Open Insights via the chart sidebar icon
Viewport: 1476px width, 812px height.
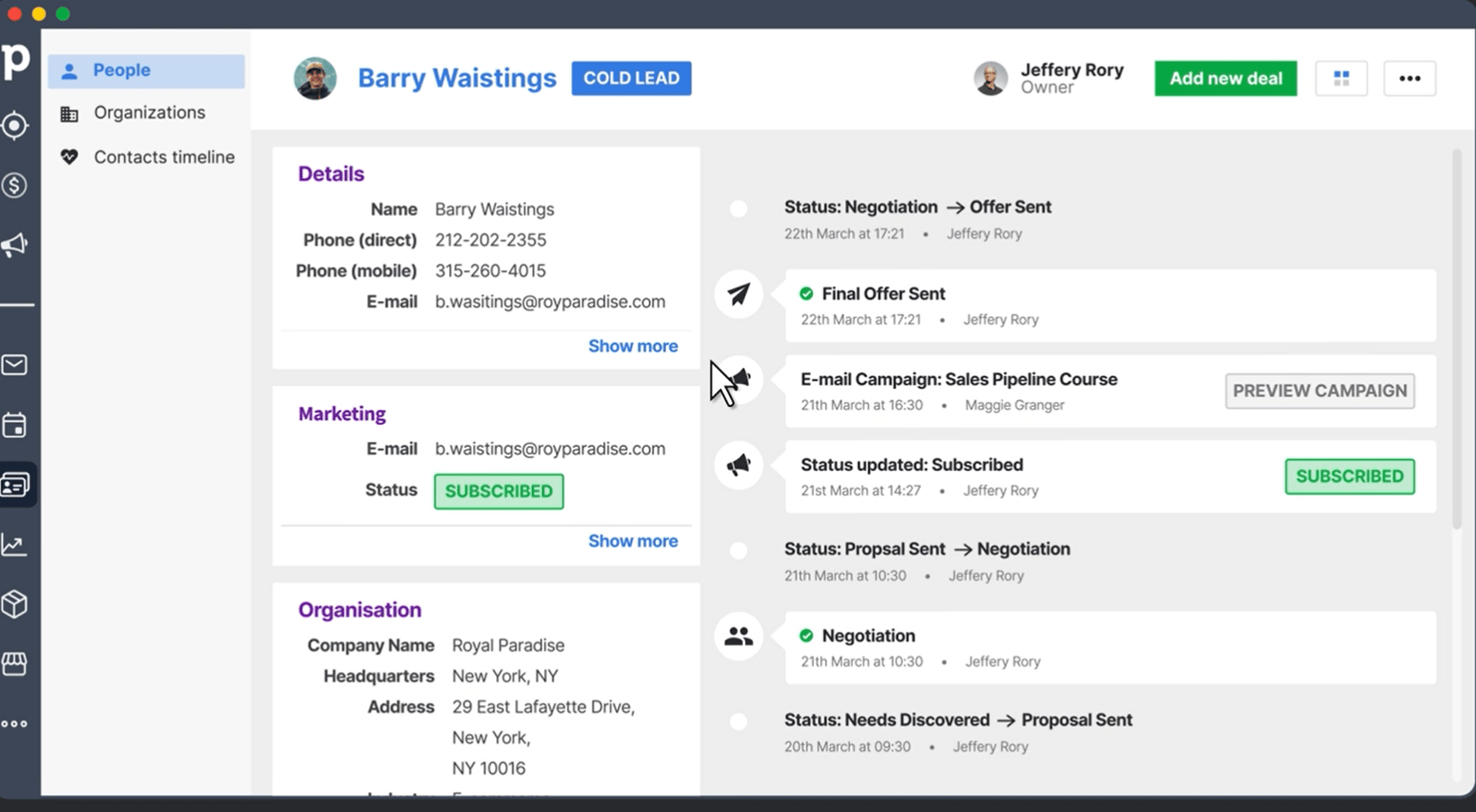tap(15, 544)
